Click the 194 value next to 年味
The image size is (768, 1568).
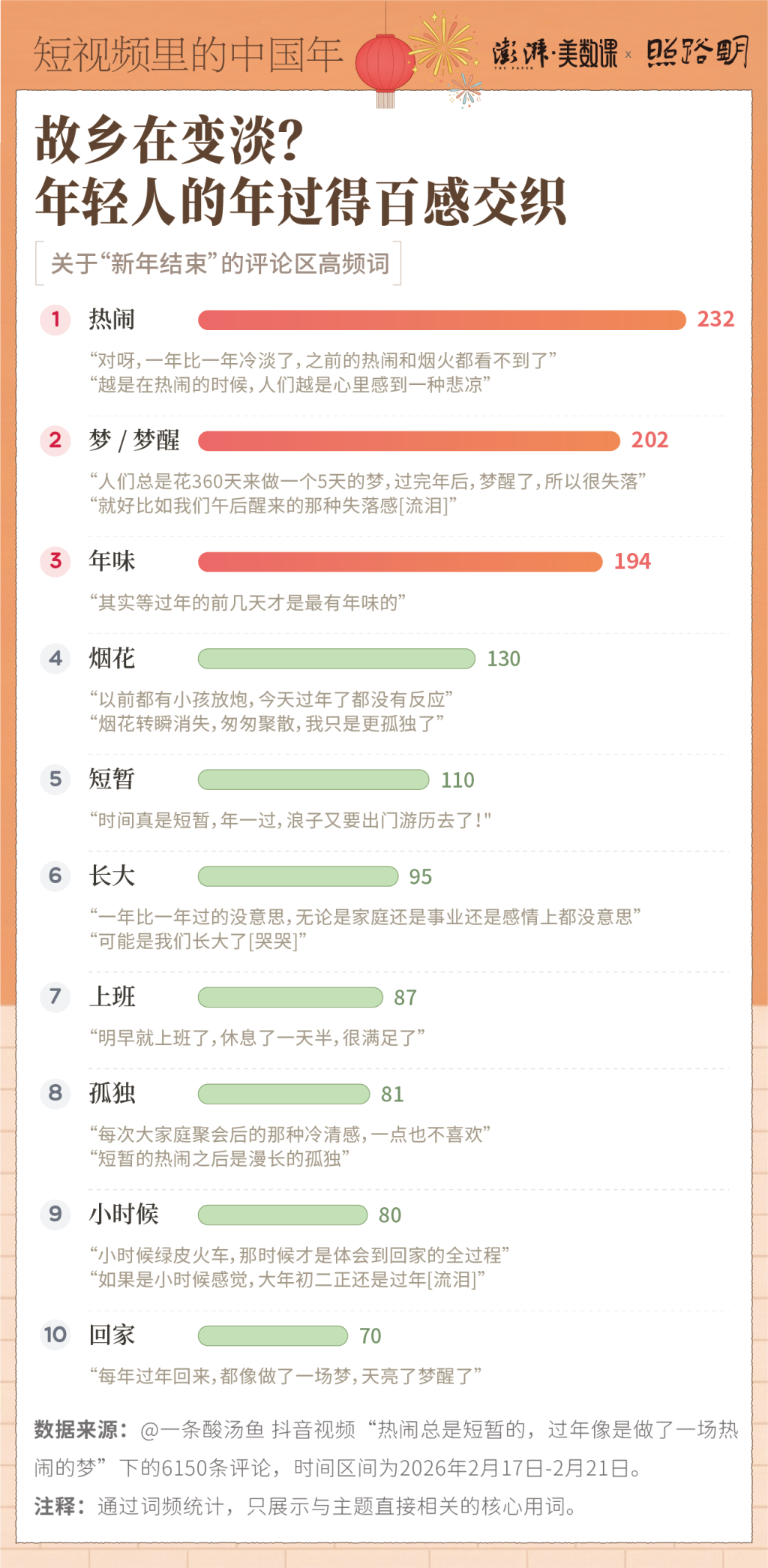[632, 561]
